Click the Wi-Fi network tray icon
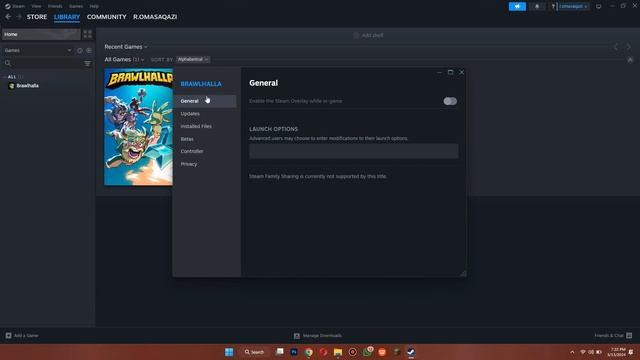The height and width of the screenshot is (360, 640). click(583, 352)
